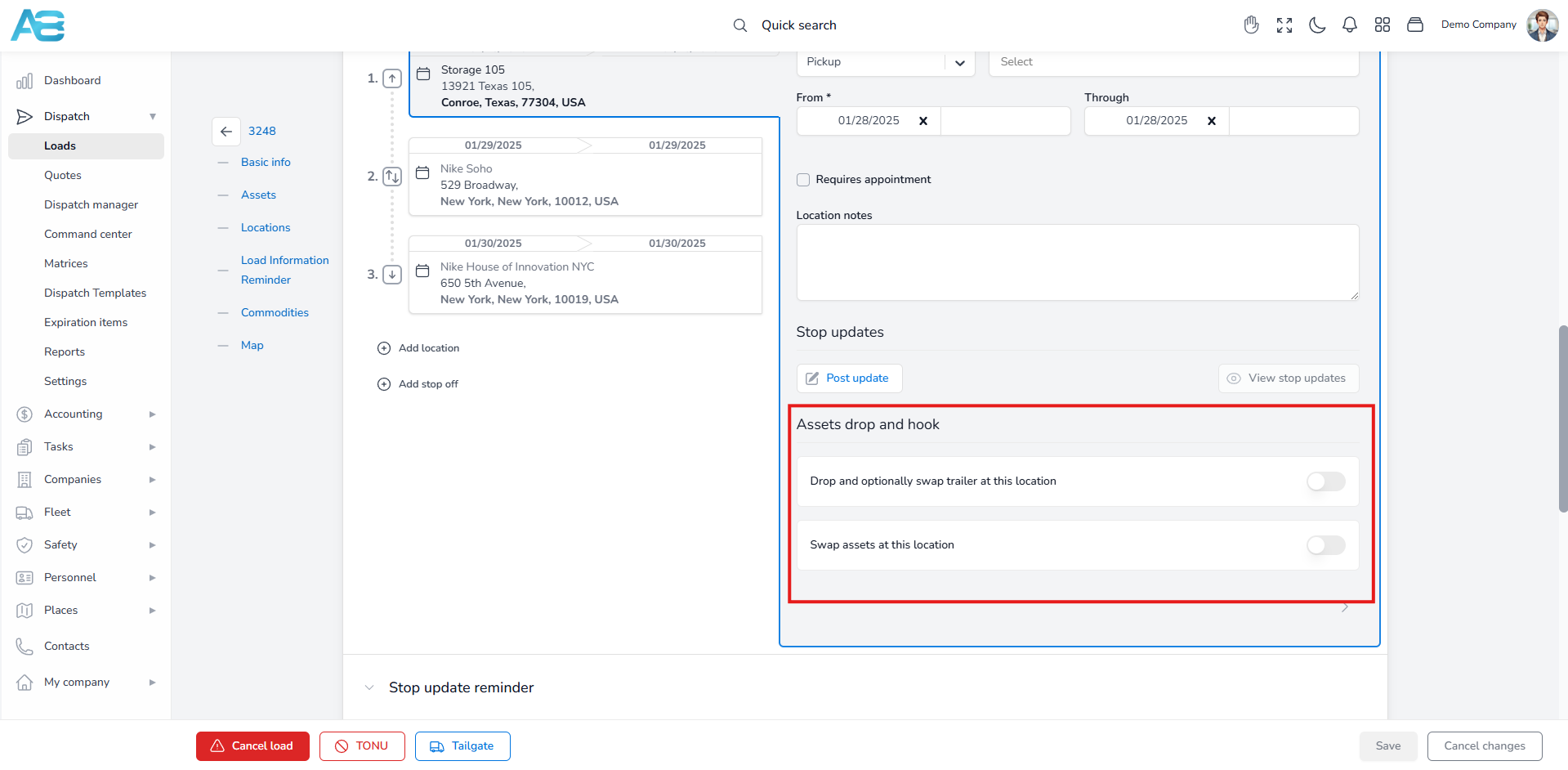Select the Nike Soho stop card
This screenshot has height=770, width=1568.
tap(585, 177)
